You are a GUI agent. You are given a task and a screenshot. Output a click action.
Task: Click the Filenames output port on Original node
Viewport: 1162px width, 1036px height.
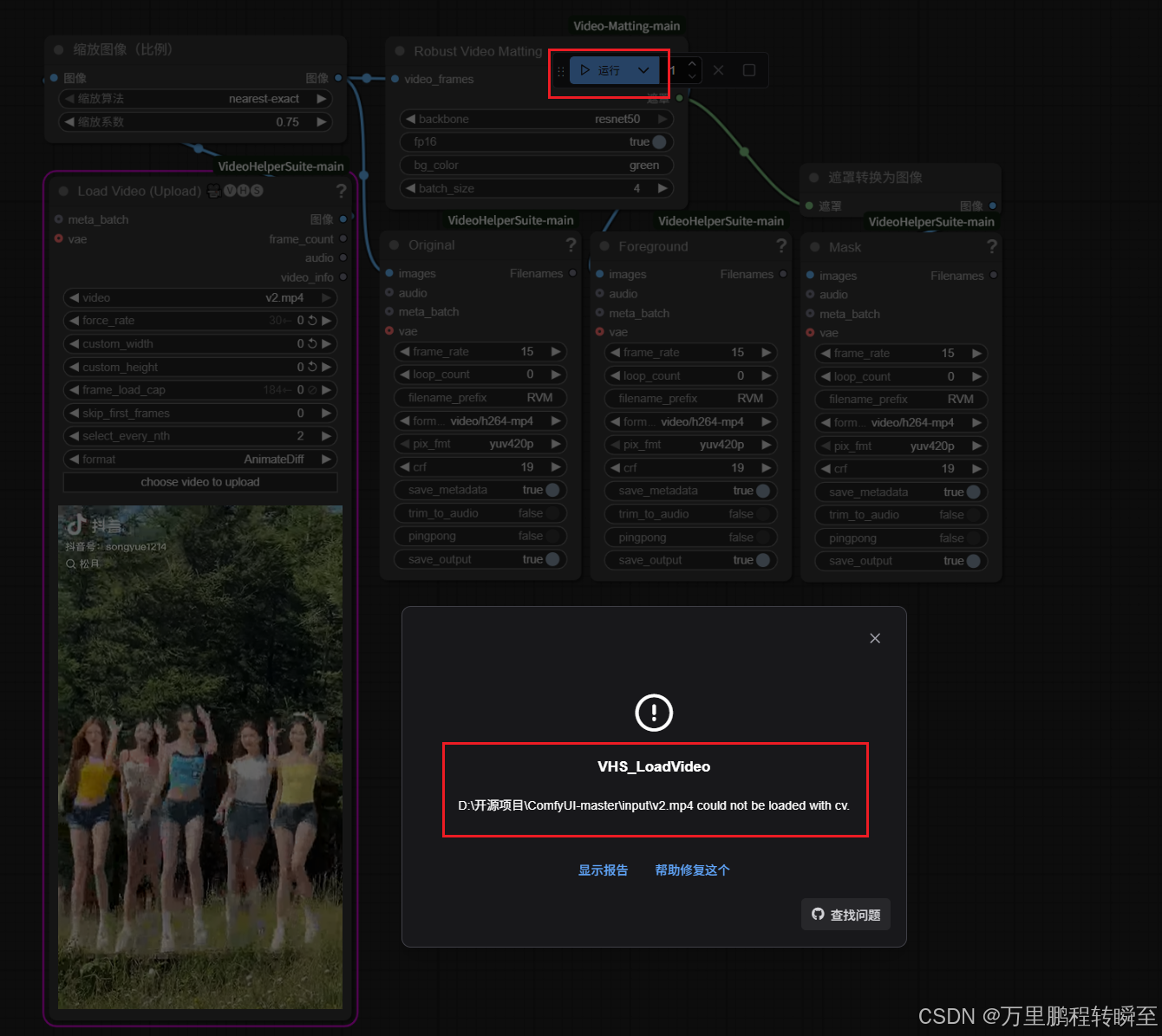(573, 273)
